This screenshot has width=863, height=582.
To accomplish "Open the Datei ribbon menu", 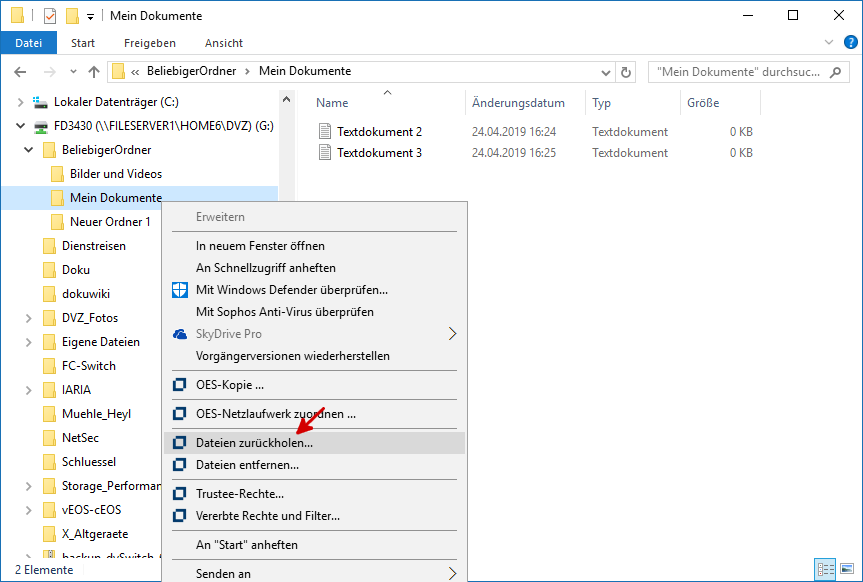I will coord(29,43).
